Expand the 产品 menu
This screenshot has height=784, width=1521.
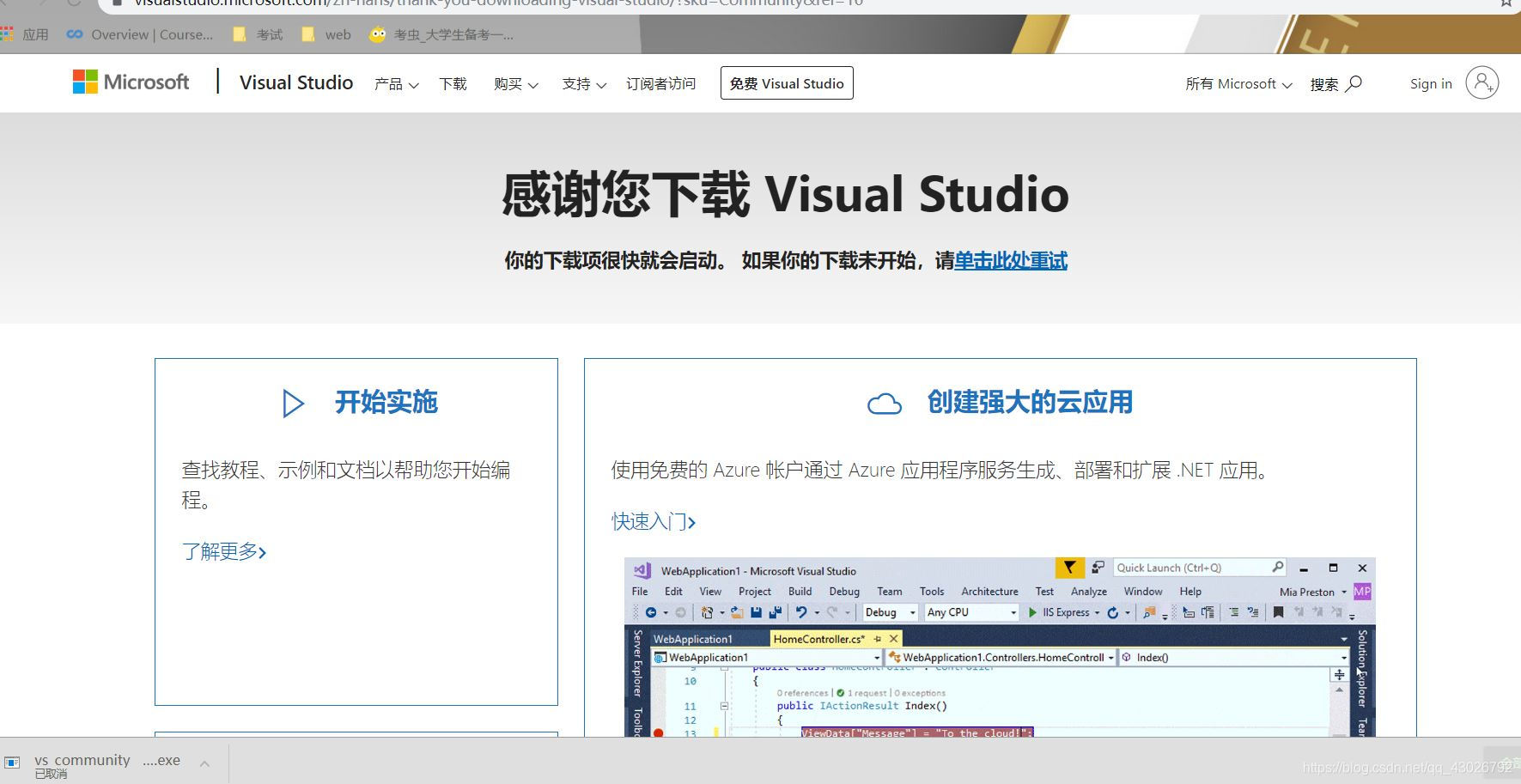396,83
